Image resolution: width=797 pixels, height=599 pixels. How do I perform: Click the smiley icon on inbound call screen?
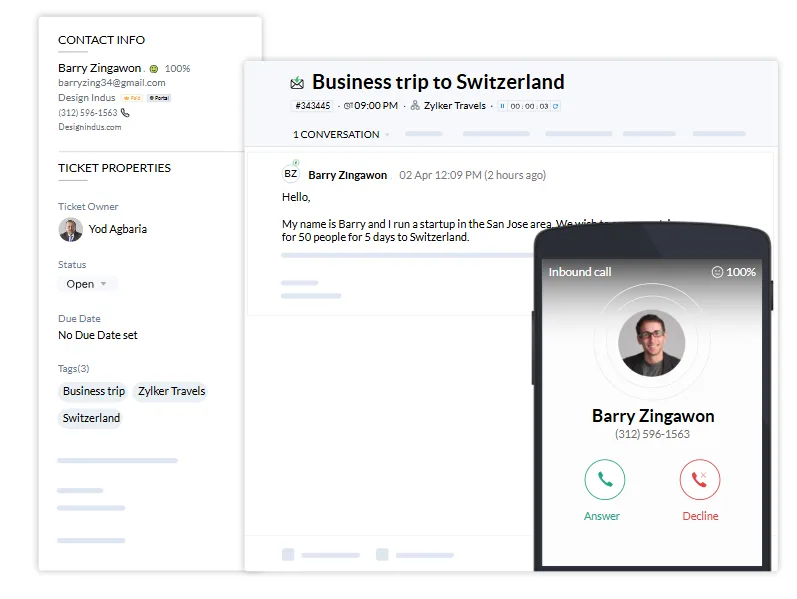(x=717, y=272)
